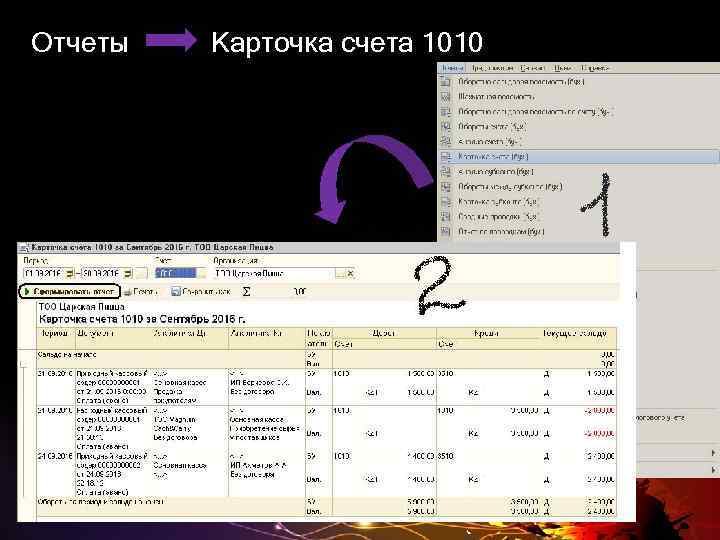
Task: Click the Шахматная ведомость report icon
Action: 445,97
